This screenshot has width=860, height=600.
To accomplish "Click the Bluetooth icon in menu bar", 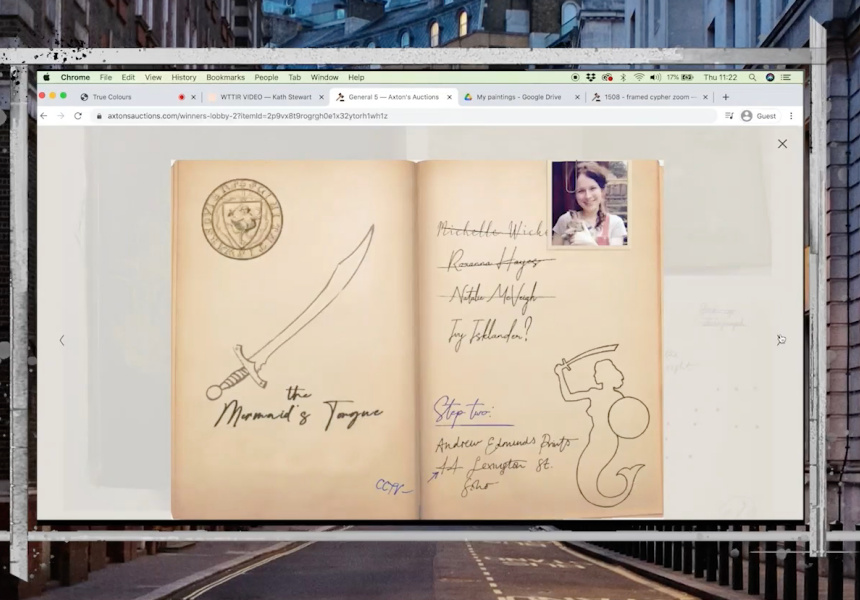I will (x=623, y=77).
